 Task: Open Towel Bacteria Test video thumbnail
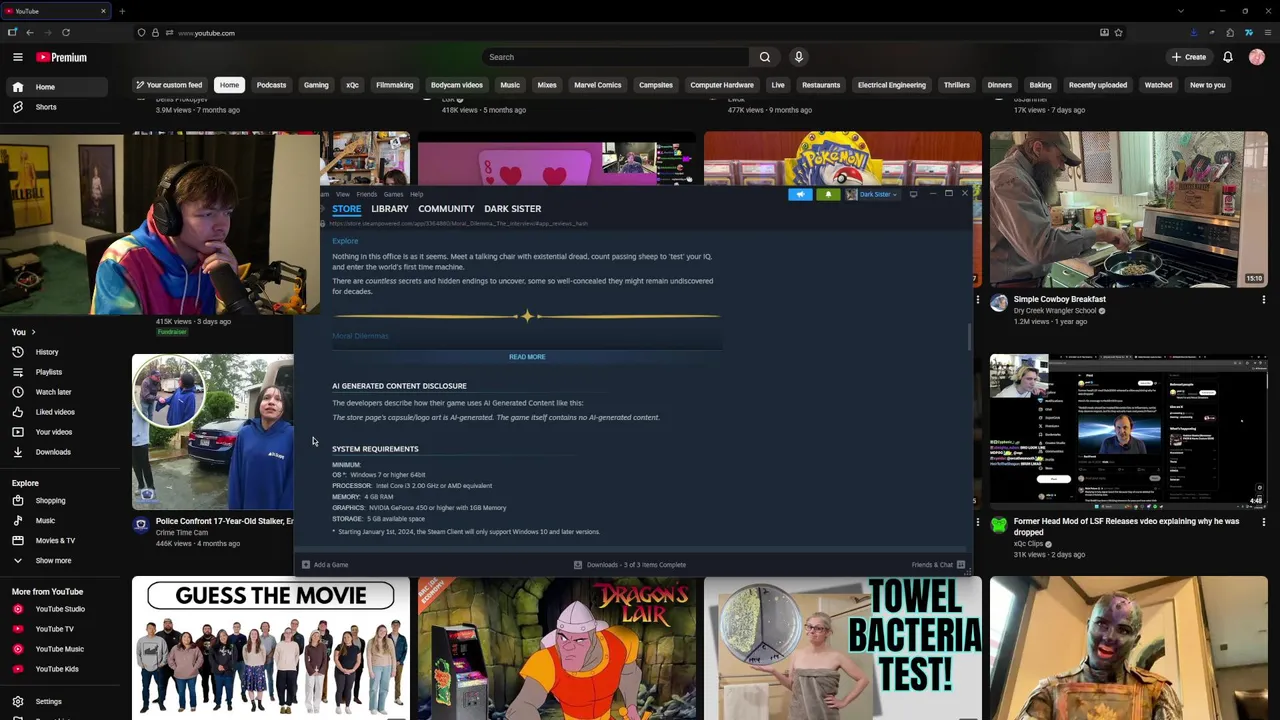(x=842, y=647)
